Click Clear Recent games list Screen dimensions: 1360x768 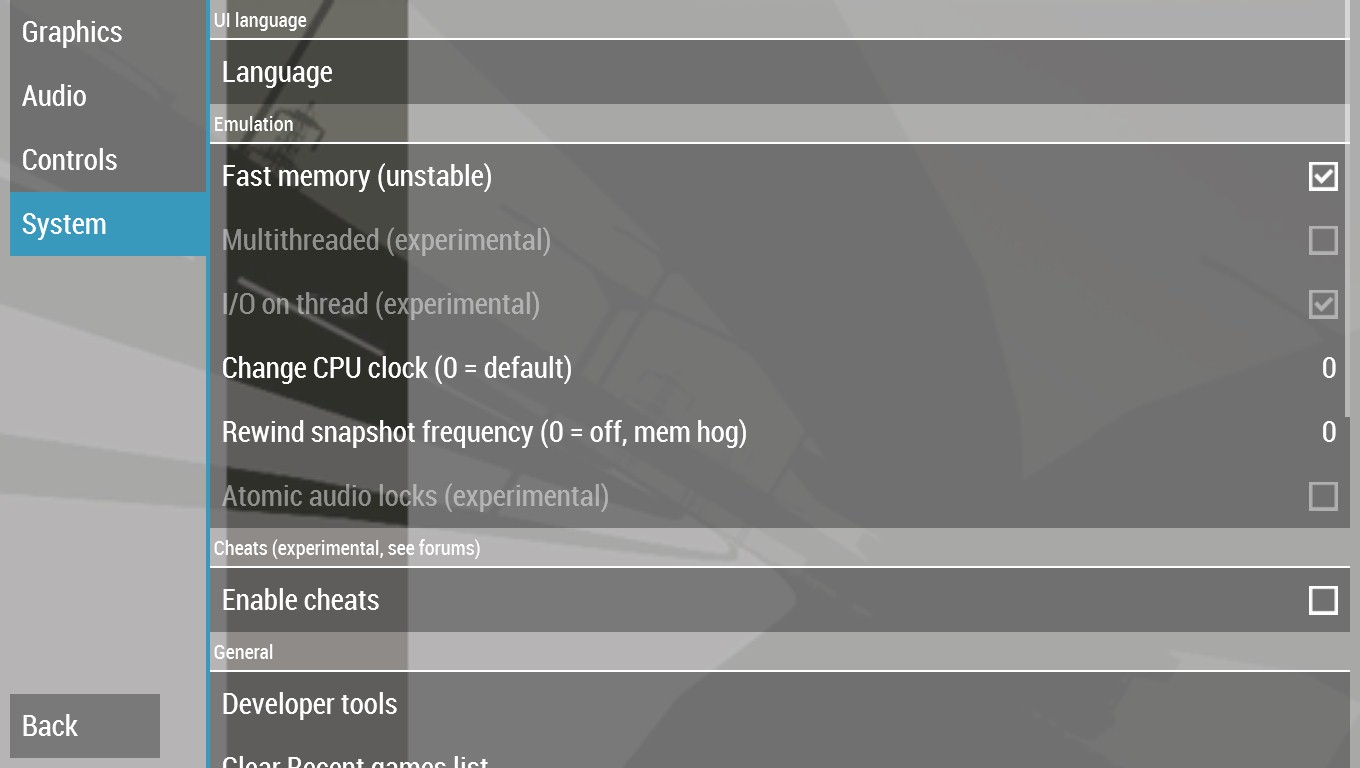click(x=355, y=760)
